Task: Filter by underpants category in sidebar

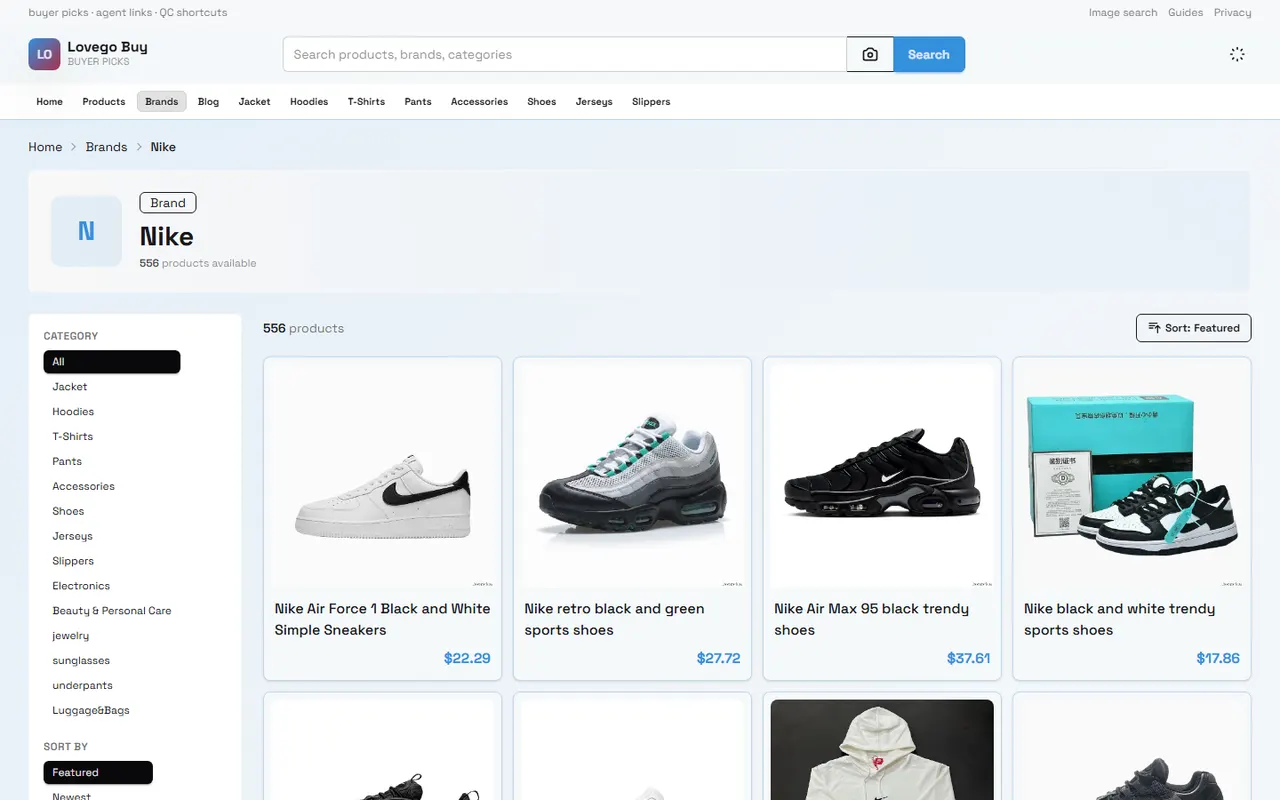Action: (x=82, y=685)
